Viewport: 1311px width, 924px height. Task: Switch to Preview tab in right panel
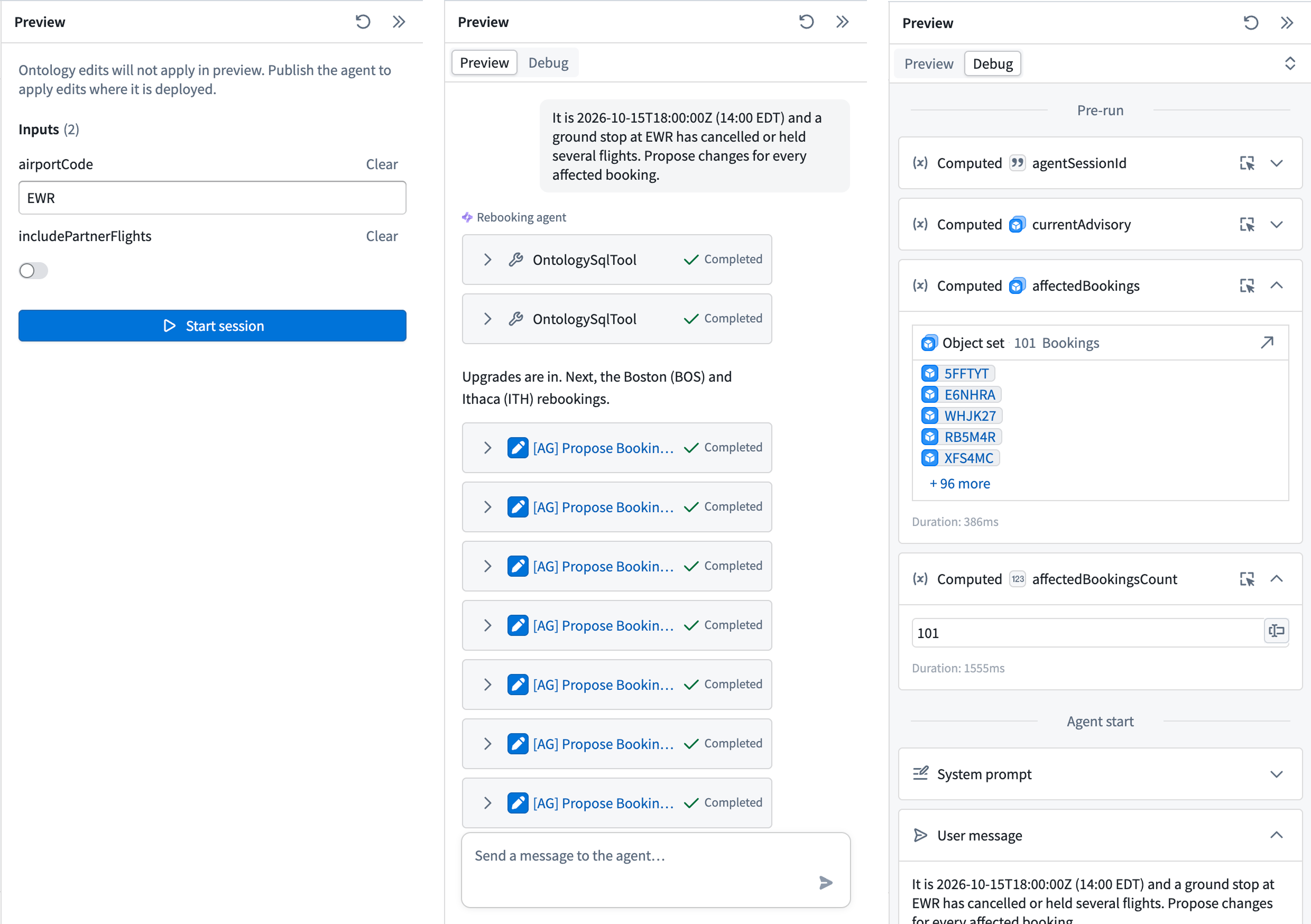pyautogui.click(x=928, y=64)
